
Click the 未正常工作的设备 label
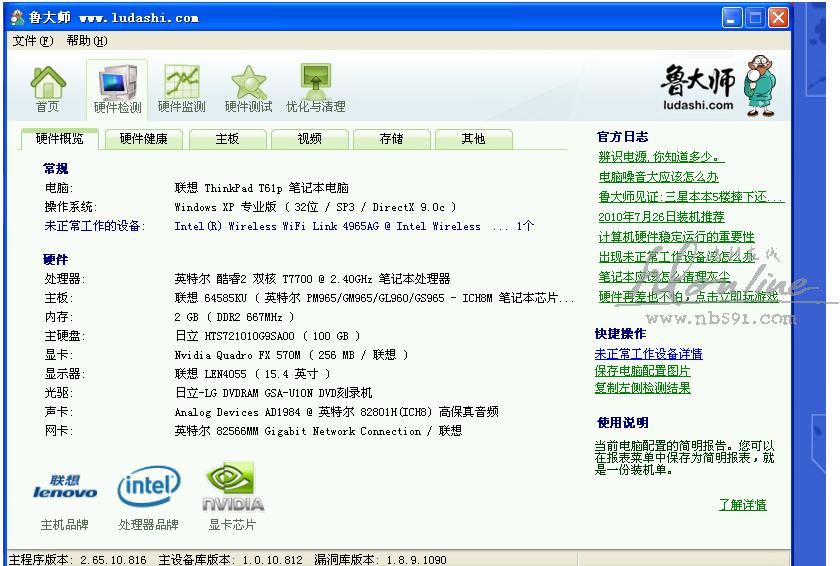(x=95, y=226)
